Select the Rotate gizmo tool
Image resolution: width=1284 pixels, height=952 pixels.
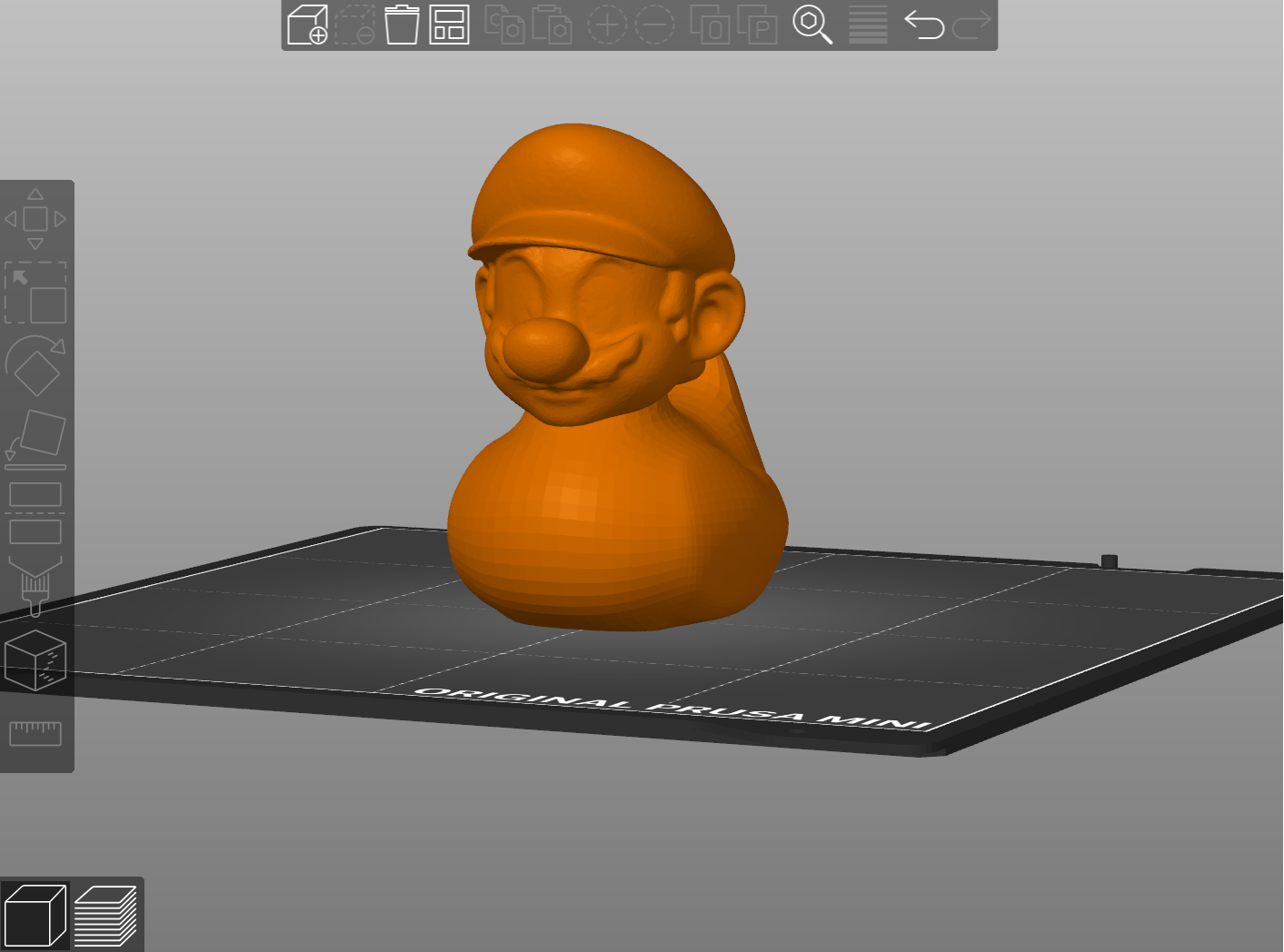(35, 366)
